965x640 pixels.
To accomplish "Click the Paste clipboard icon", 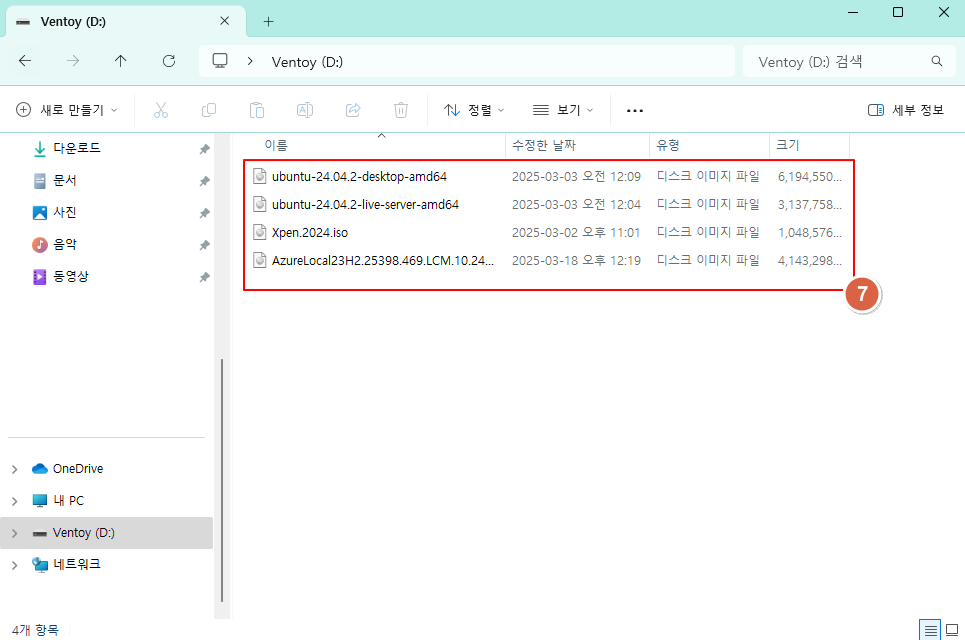I will coord(257,110).
